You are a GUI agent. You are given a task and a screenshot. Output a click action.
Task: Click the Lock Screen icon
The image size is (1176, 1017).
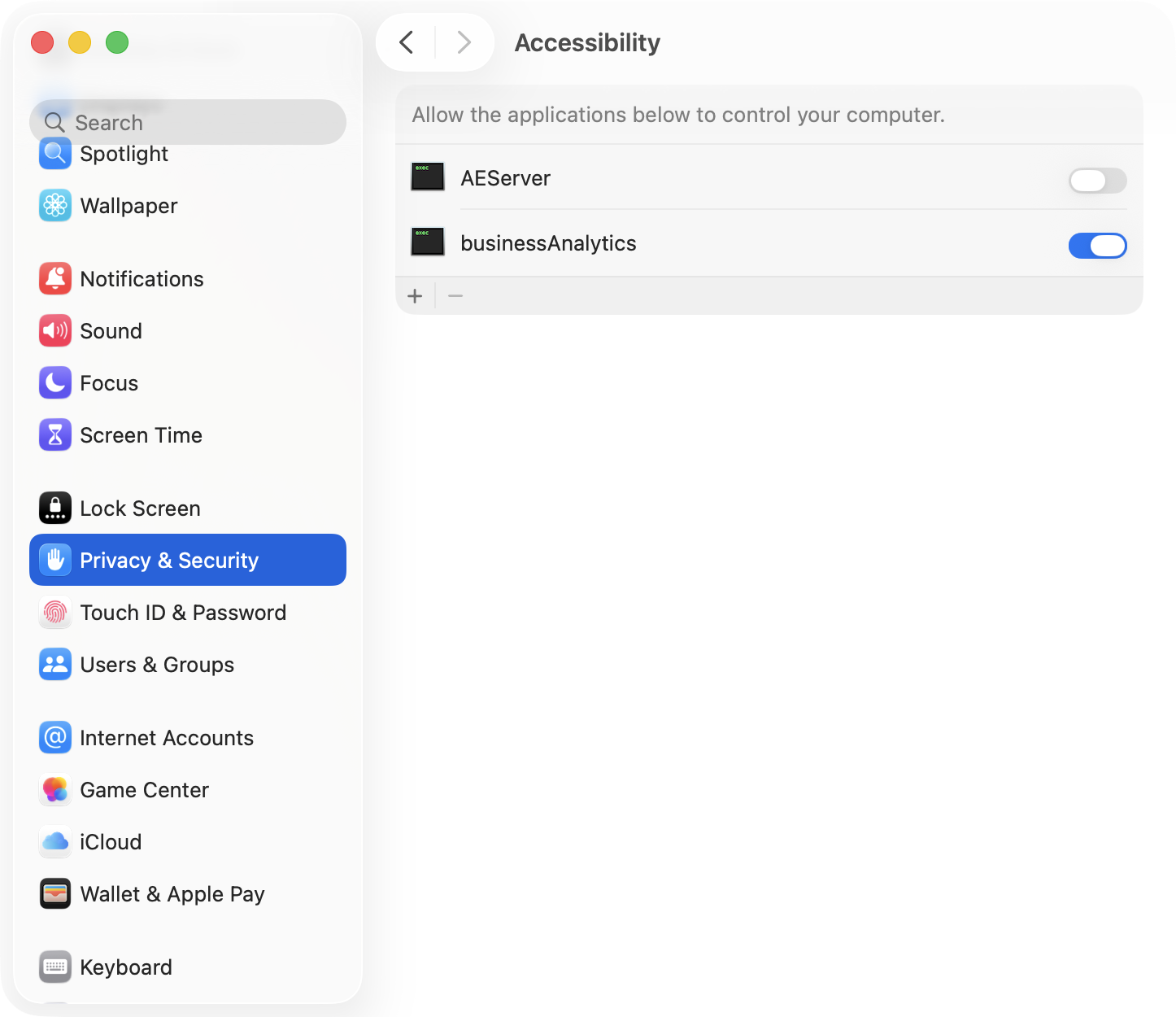click(x=55, y=508)
